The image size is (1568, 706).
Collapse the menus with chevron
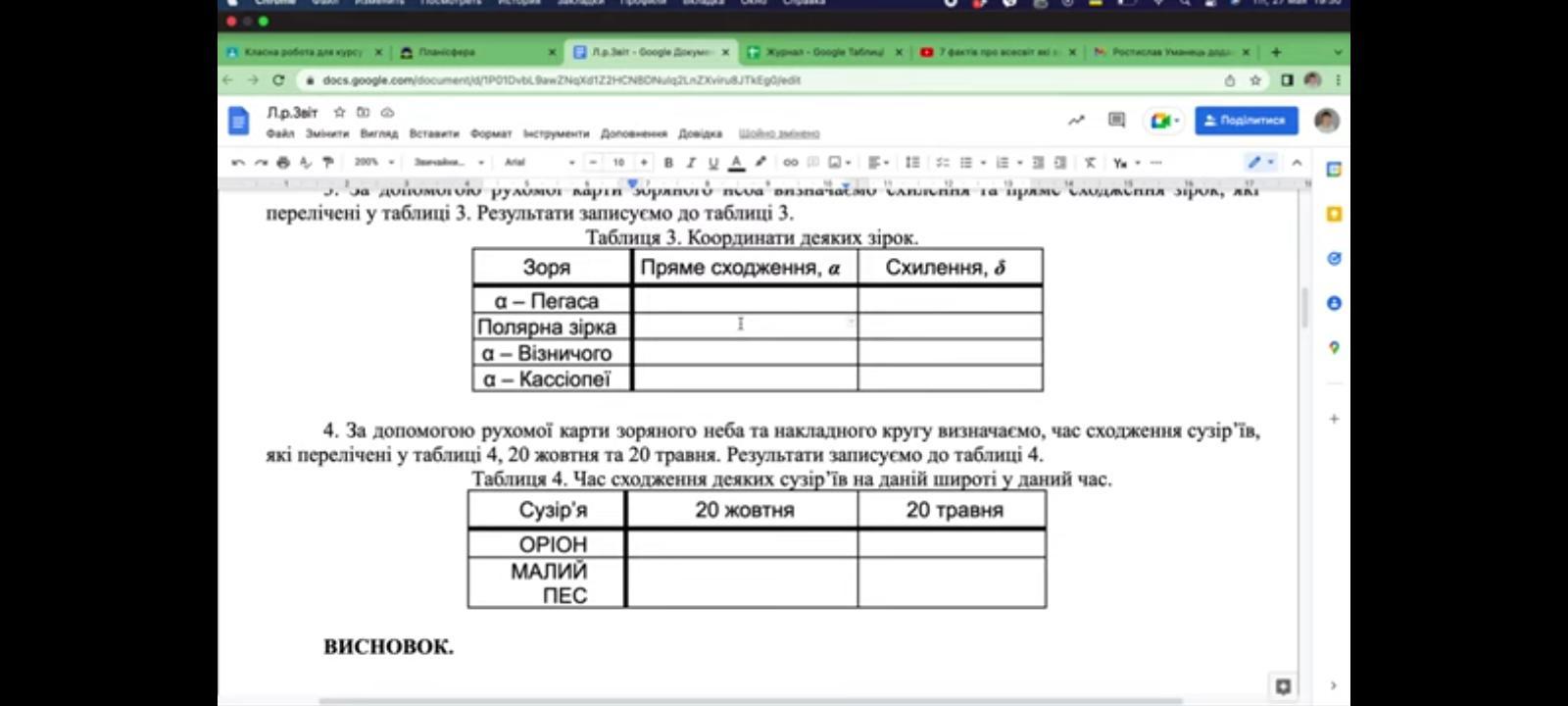[x=1298, y=163]
